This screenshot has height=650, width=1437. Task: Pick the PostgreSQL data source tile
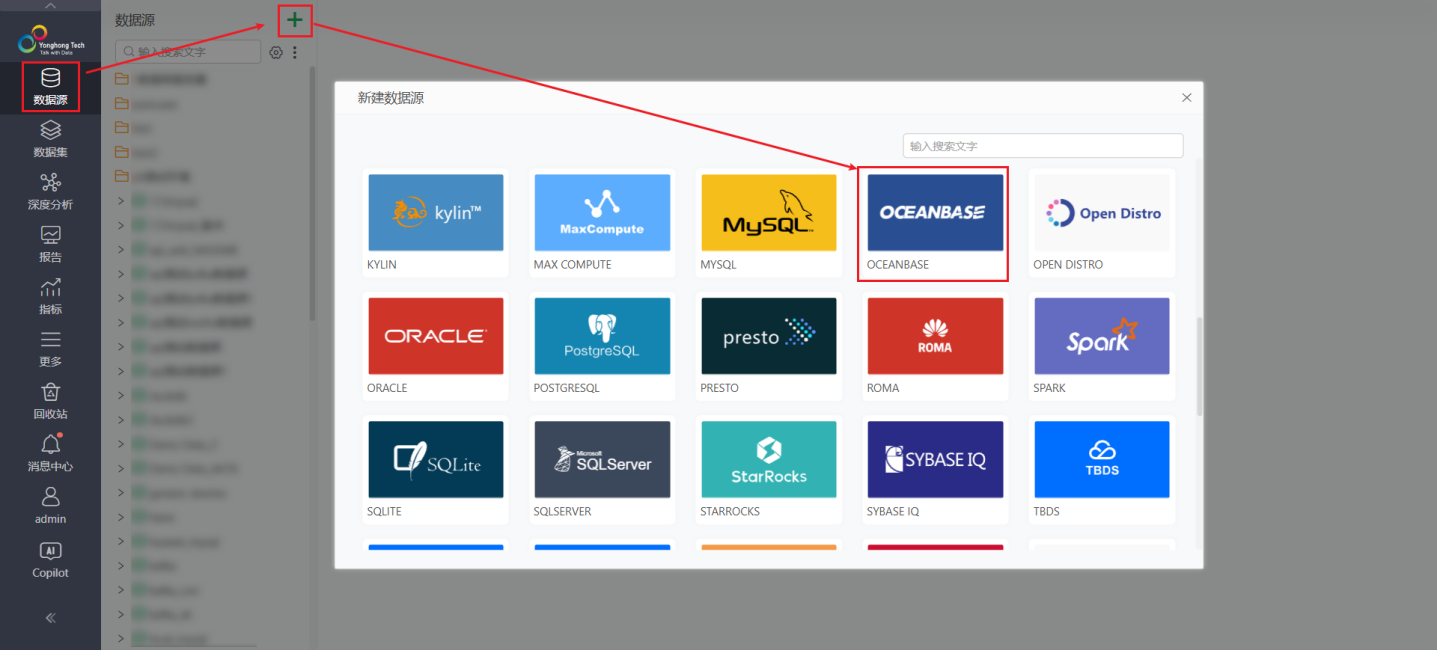pos(602,346)
